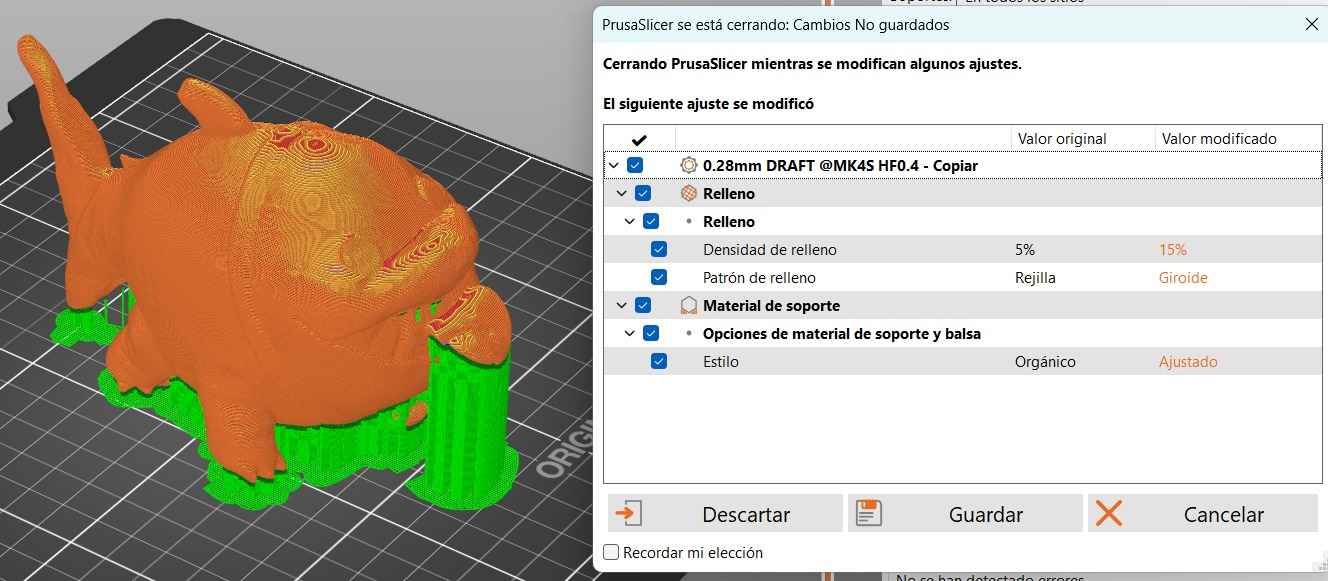Click the orange X icon on the Cancelar button
This screenshot has width=1328, height=581.
click(1108, 513)
